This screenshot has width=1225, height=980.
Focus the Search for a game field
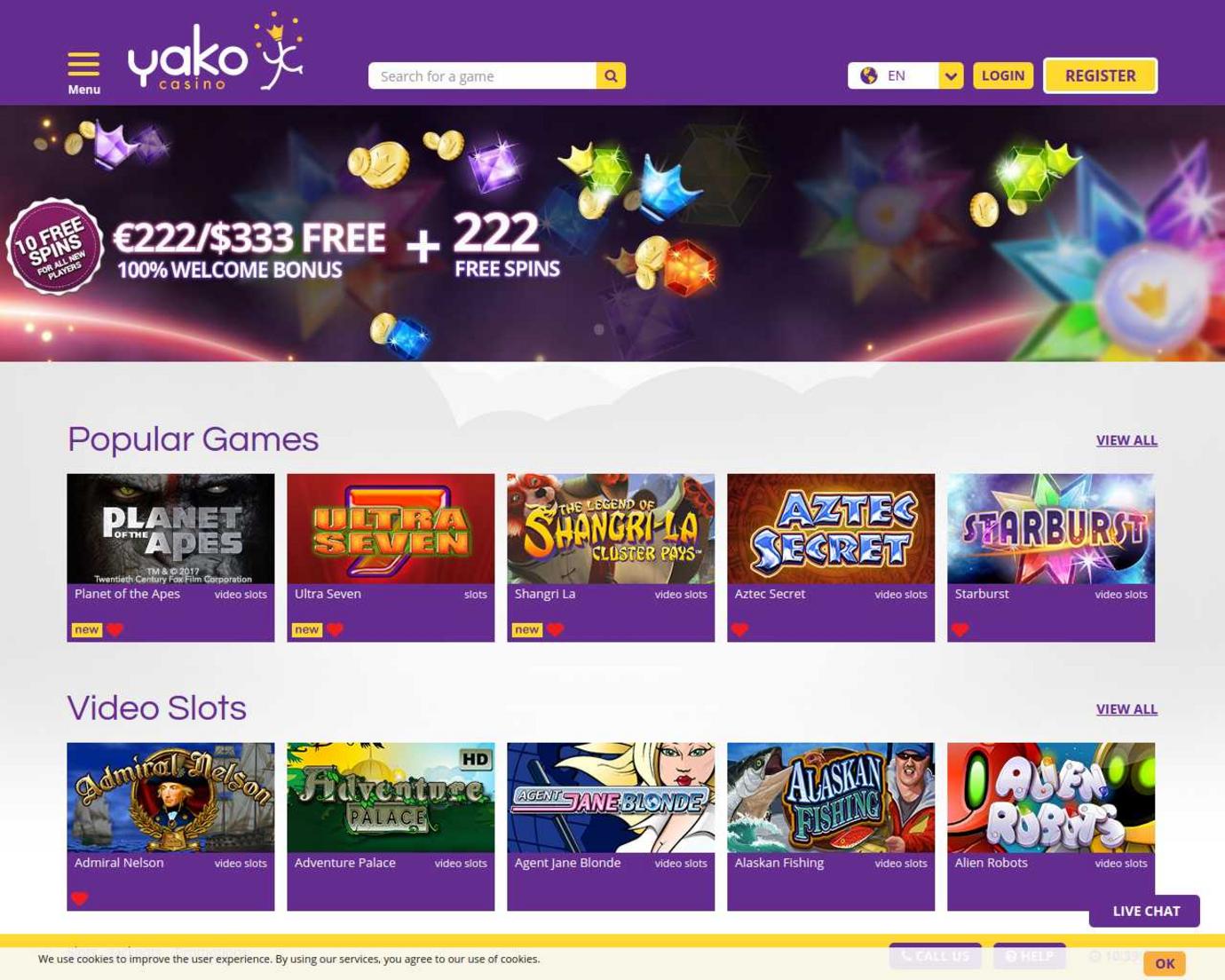click(482, 76)
